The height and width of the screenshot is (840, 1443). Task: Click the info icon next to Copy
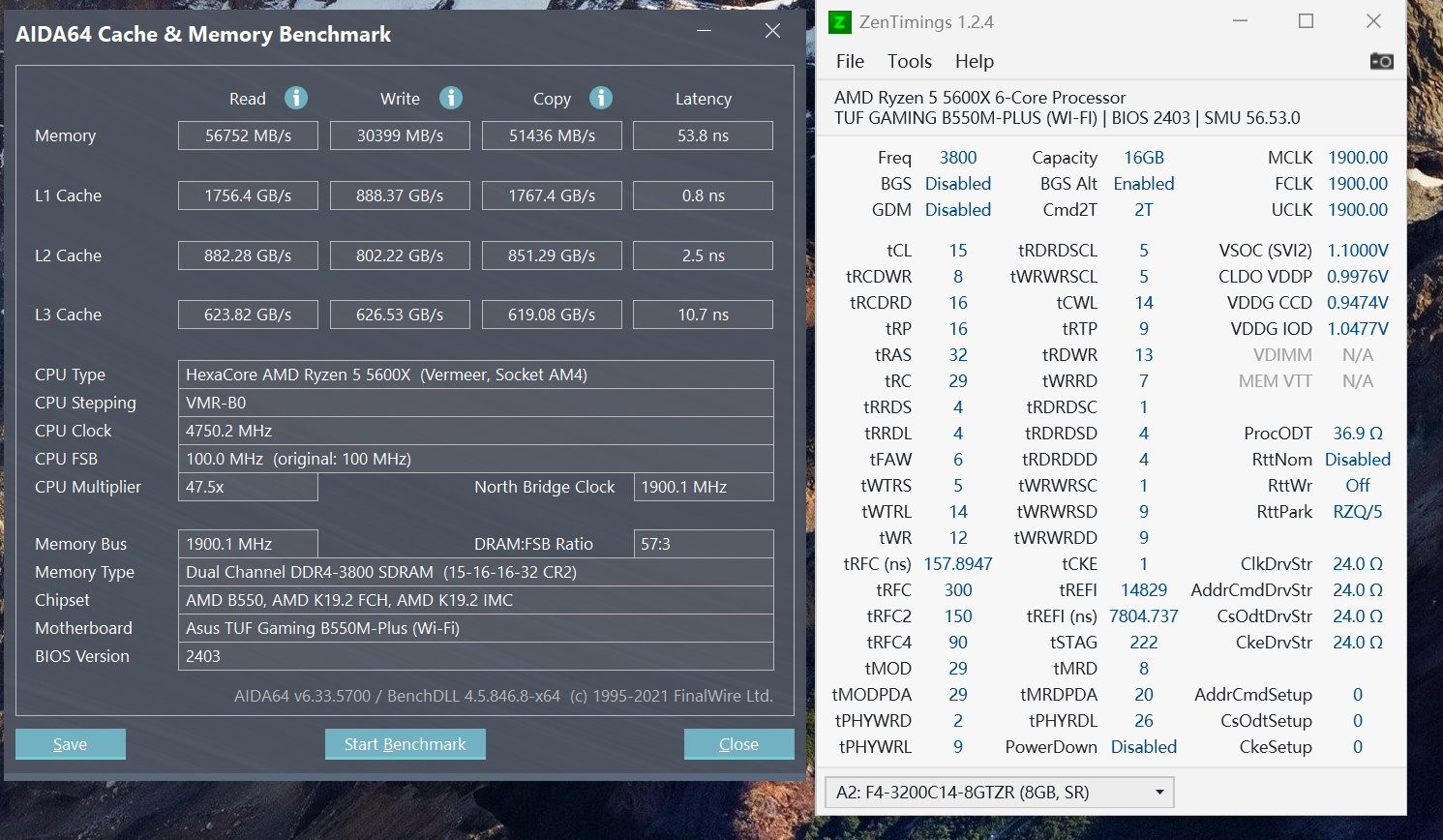point(601,98)
